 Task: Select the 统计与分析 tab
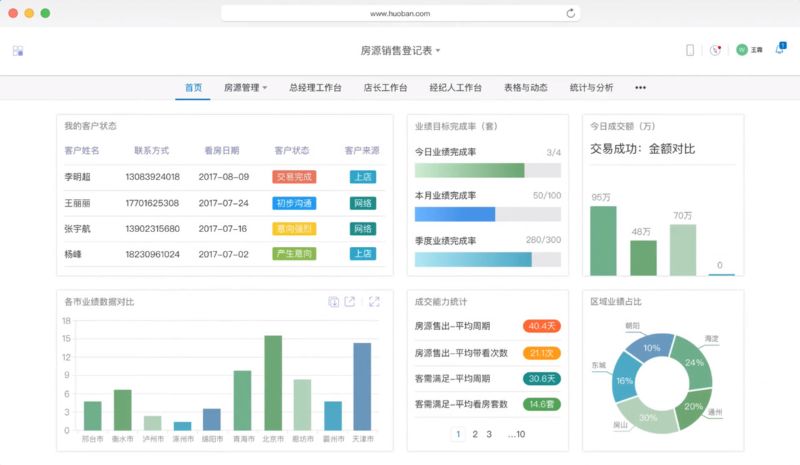[x=591, y=88]
